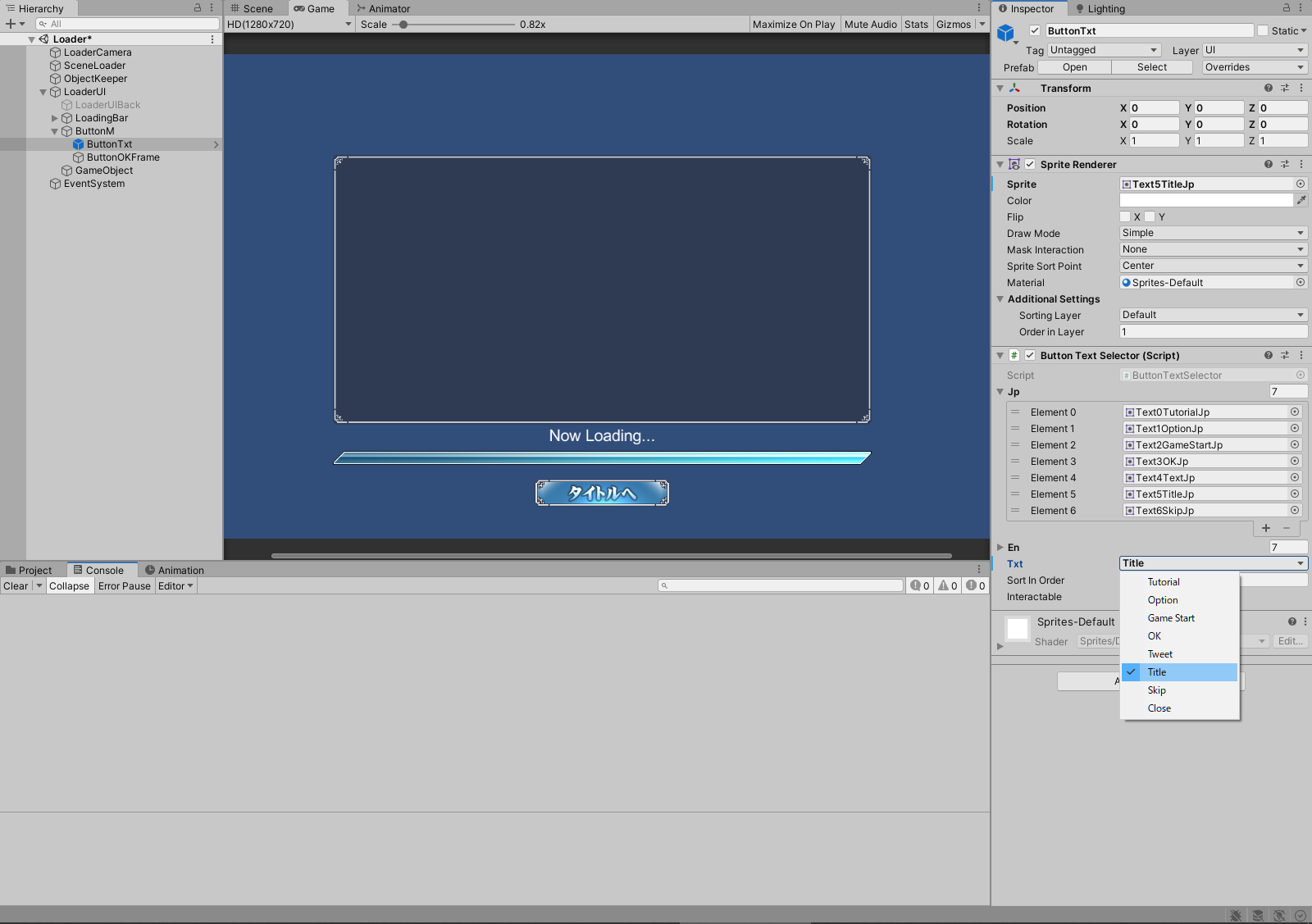The height and width of the screenshot is (924, 1312).
Task: Remove an element from the Jp list
Action: (x=1287, y=528)
